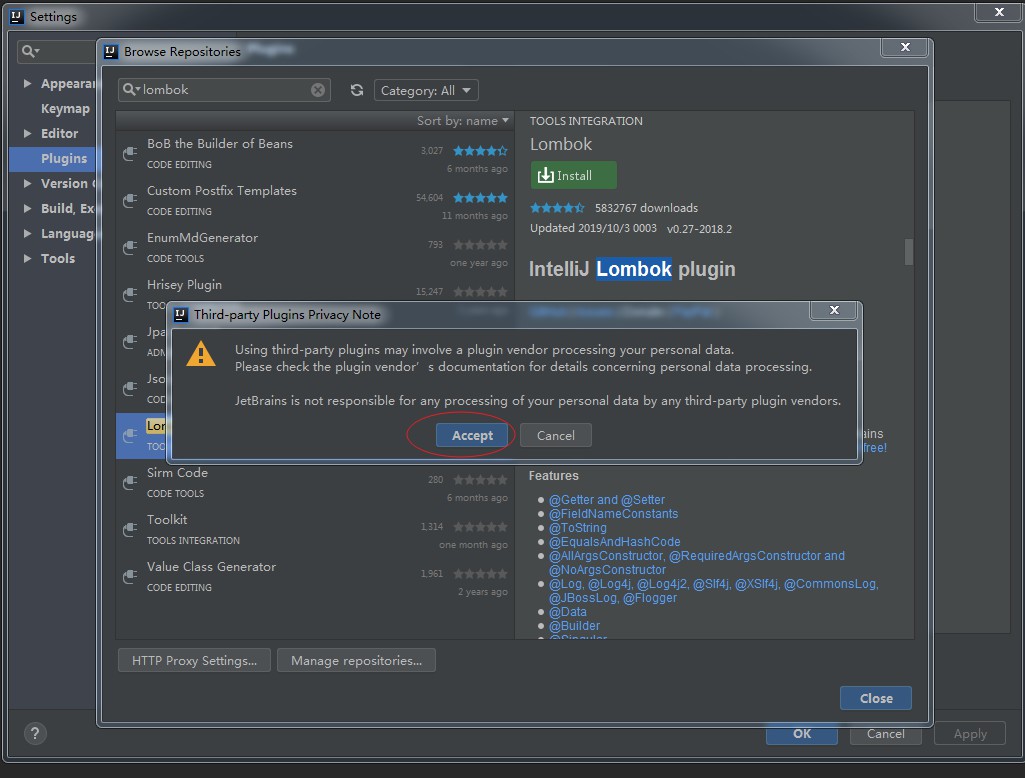The image size is (1025, 778).
Task: Click OK in the Settings window
Action: [801, 734]
